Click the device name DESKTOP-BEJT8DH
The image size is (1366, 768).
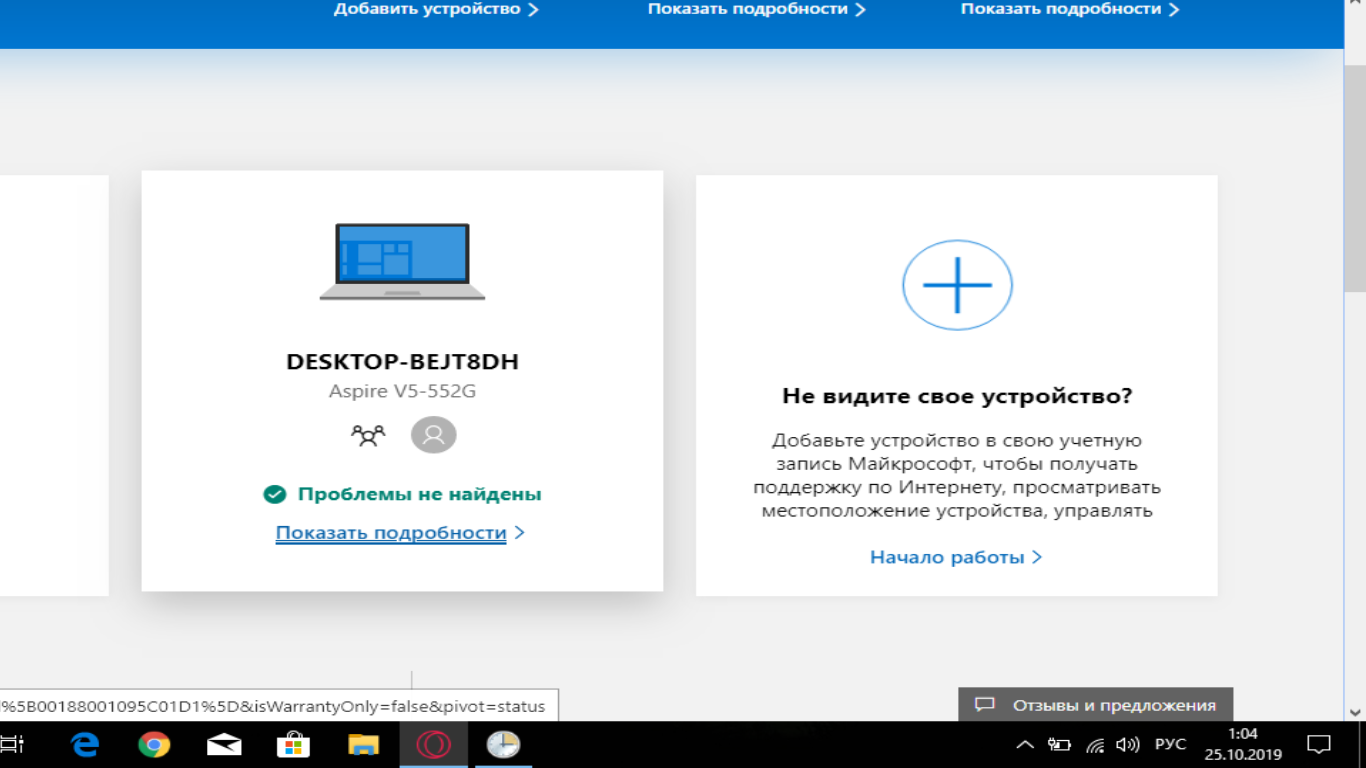(402, 362)
